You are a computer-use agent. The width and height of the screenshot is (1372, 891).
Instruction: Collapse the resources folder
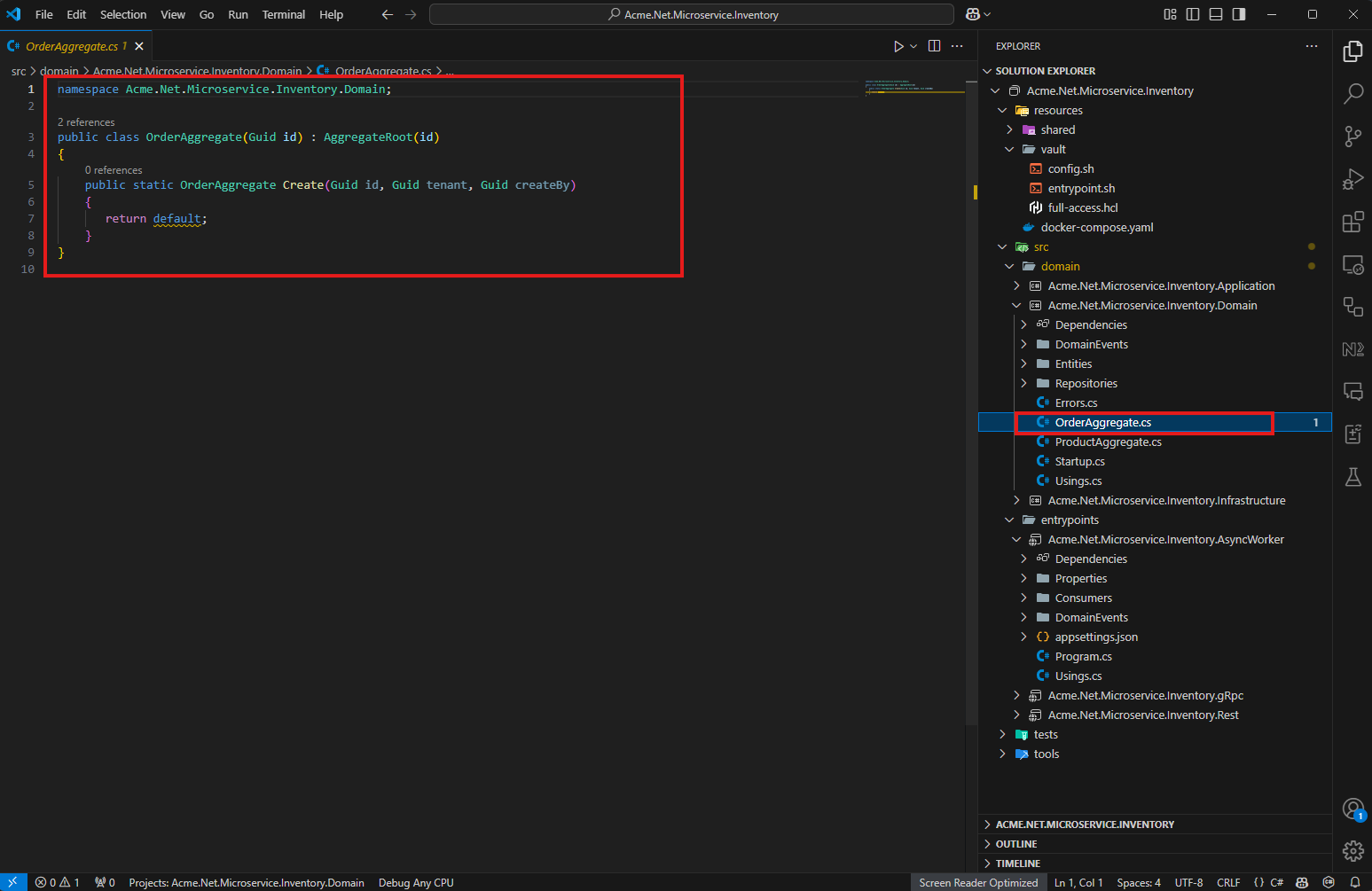(x=1002, y=110)
